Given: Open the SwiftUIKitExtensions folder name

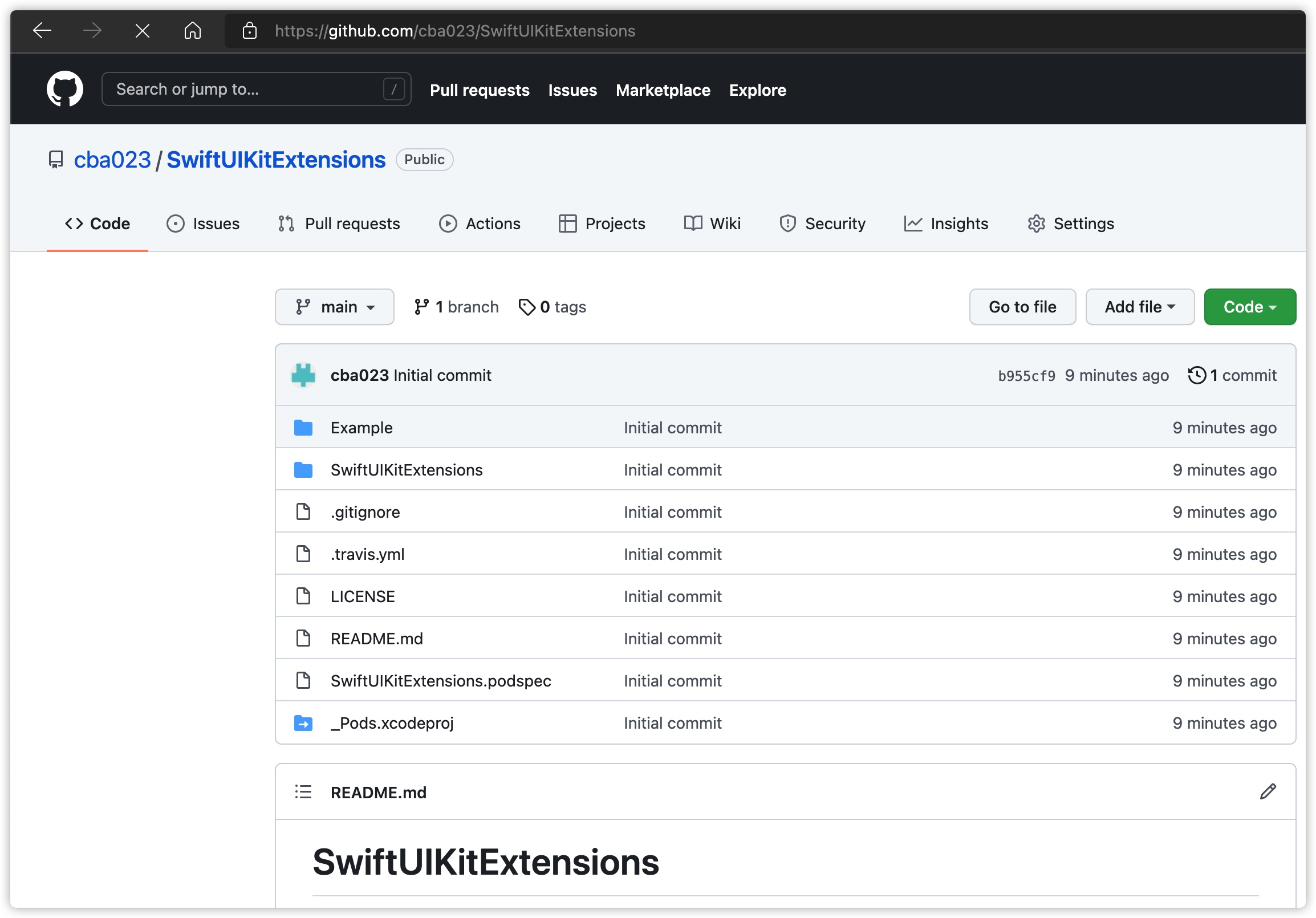Looking at the screenshot, I should 407,470.
